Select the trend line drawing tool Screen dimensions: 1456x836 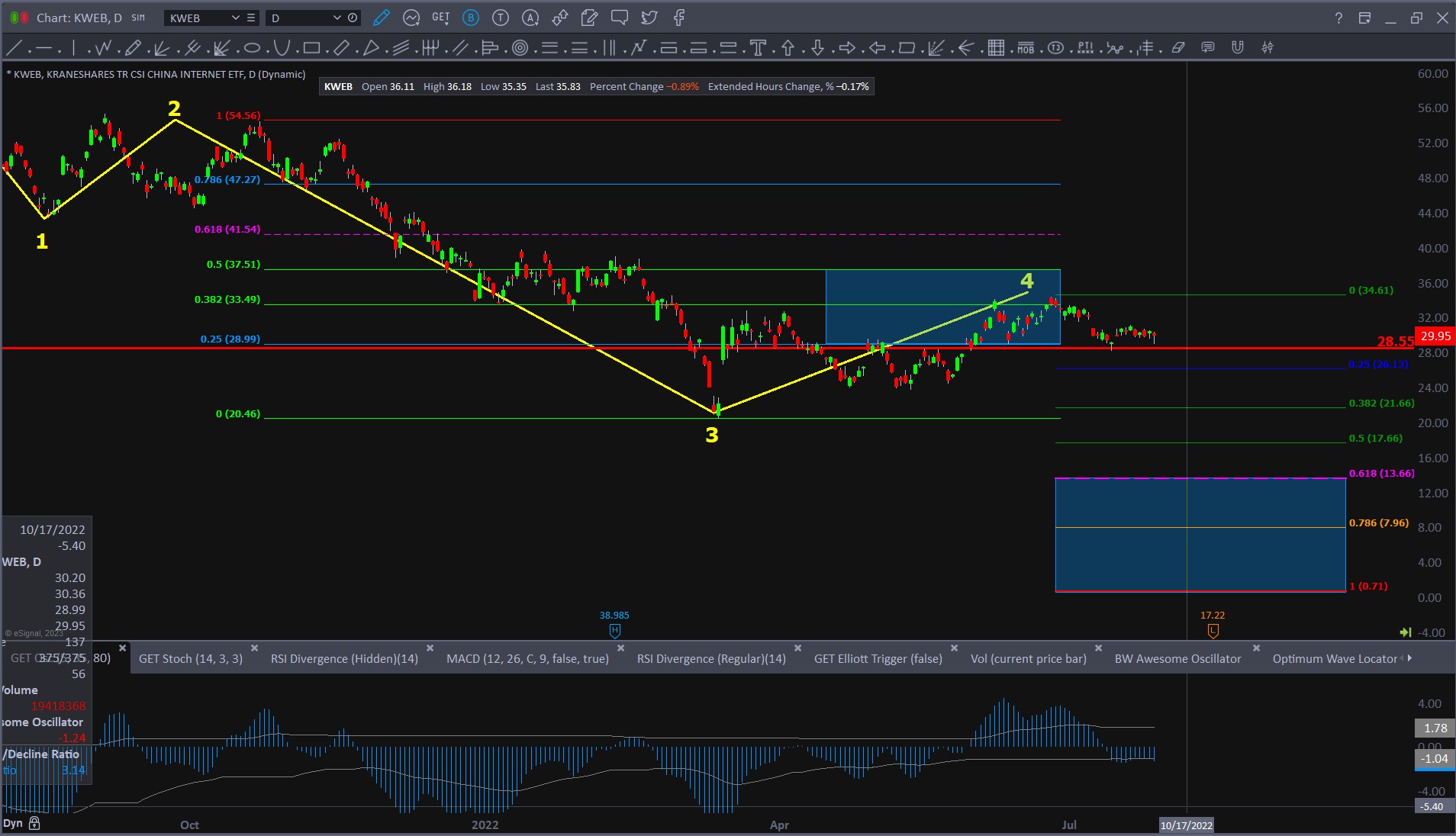pyautogui.click(x=14, y=48)
